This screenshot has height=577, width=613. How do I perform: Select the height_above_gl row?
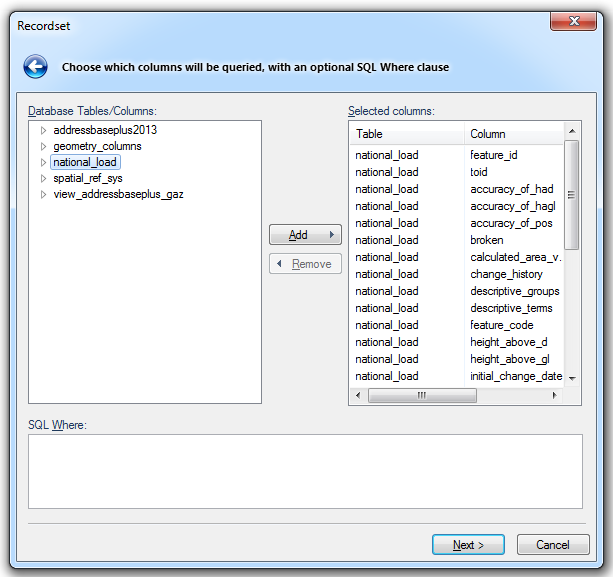tap(457, 359)
